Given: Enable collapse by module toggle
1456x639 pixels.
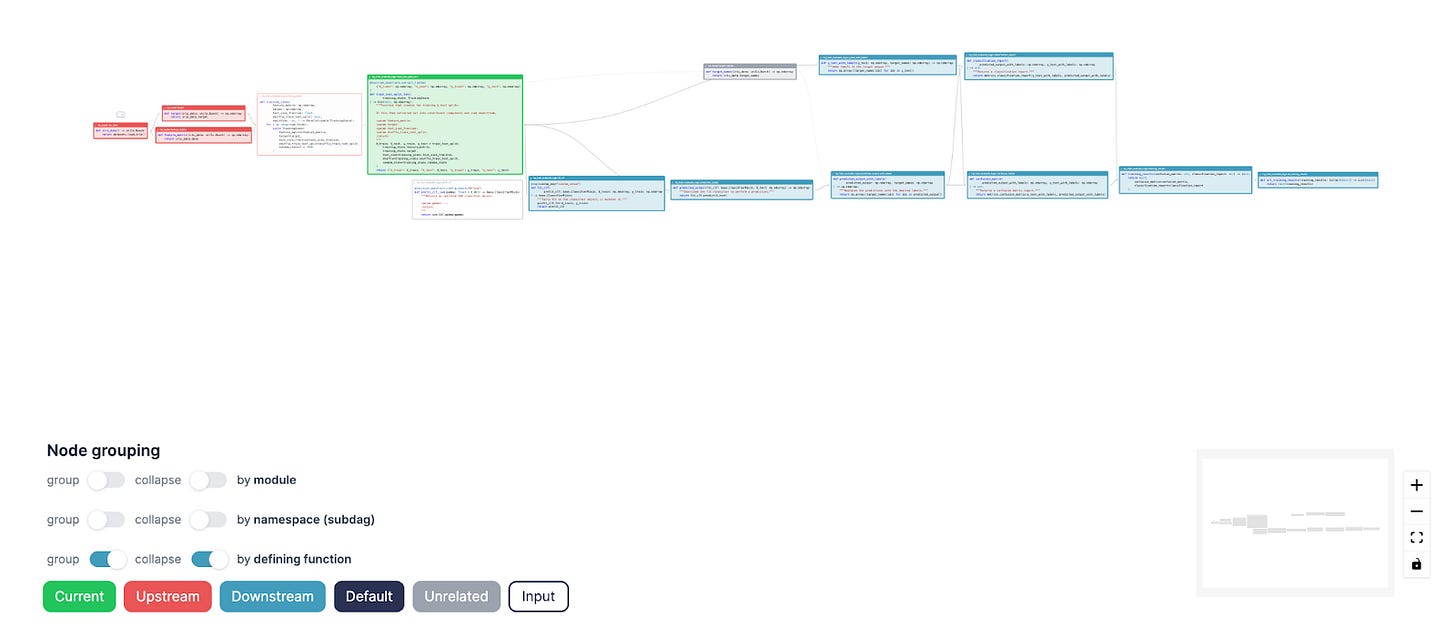Looking at the screenshot, I should coord(208,480).
